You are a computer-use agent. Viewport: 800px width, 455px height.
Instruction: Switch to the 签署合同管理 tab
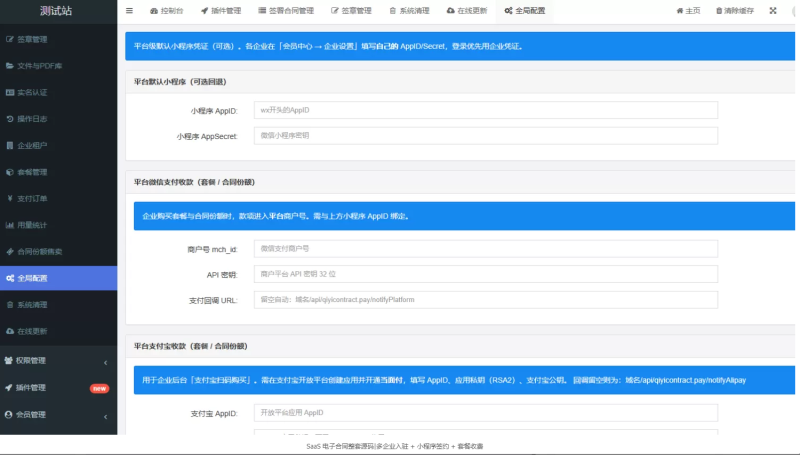[286, 11]
